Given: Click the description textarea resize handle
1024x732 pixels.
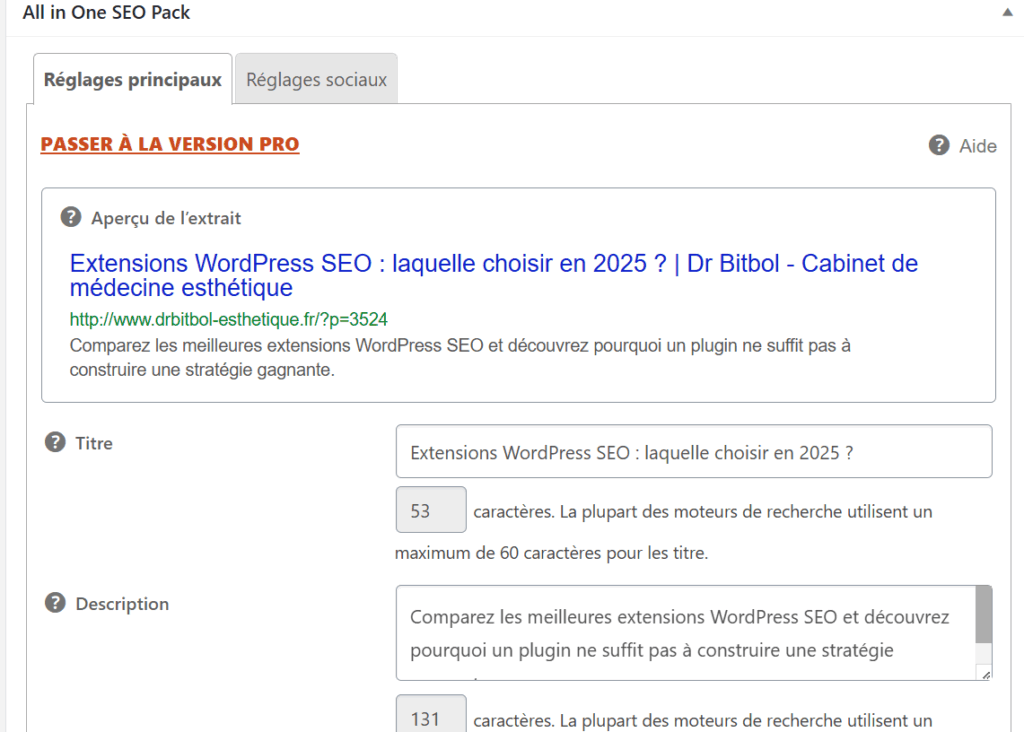Looking at the screenshot, I should click(985, 675).
